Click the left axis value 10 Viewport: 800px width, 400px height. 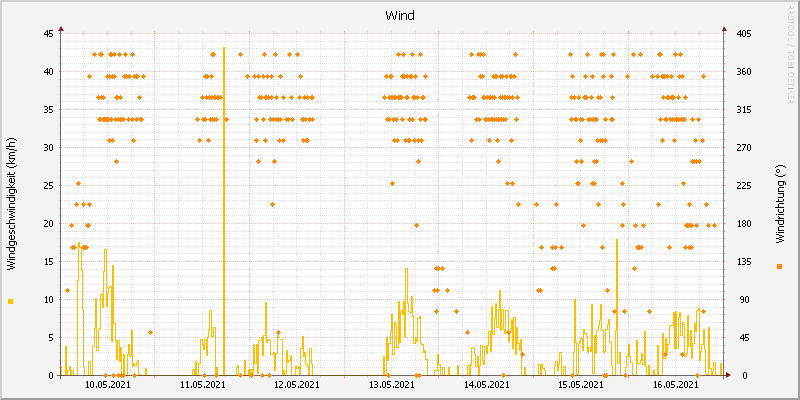point(48,300)
